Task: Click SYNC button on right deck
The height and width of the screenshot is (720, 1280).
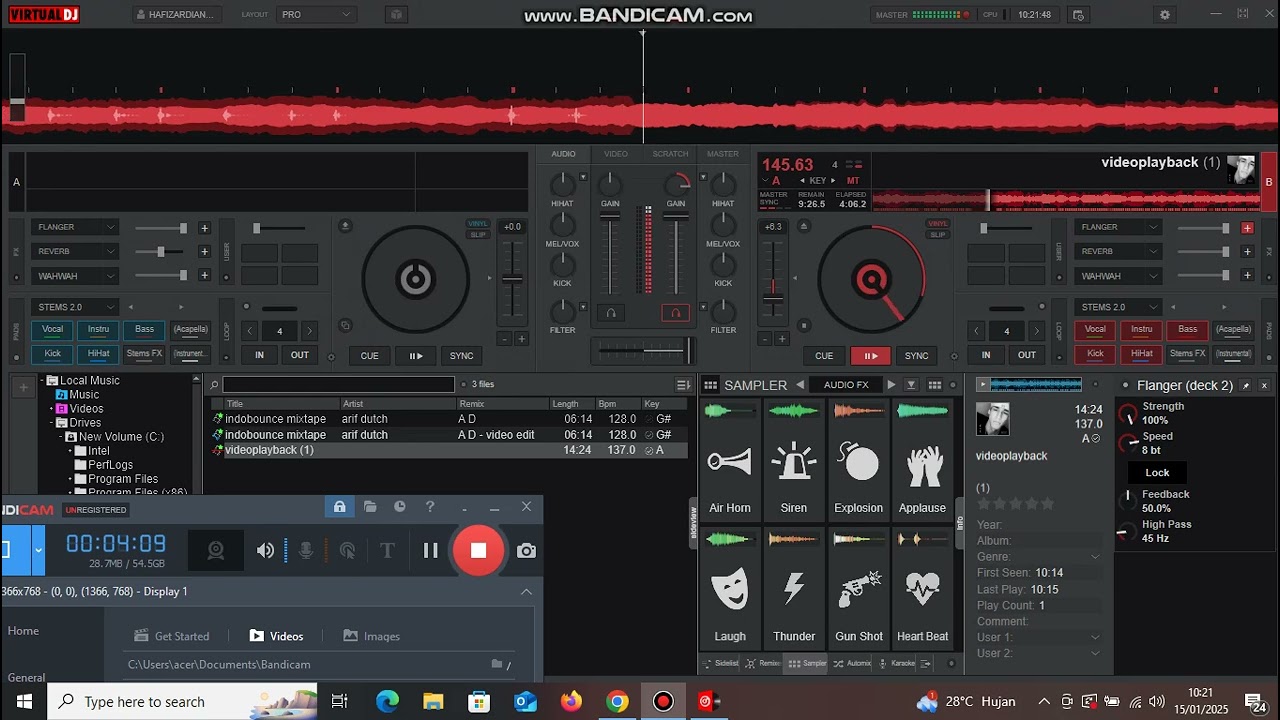Action: 916,355
